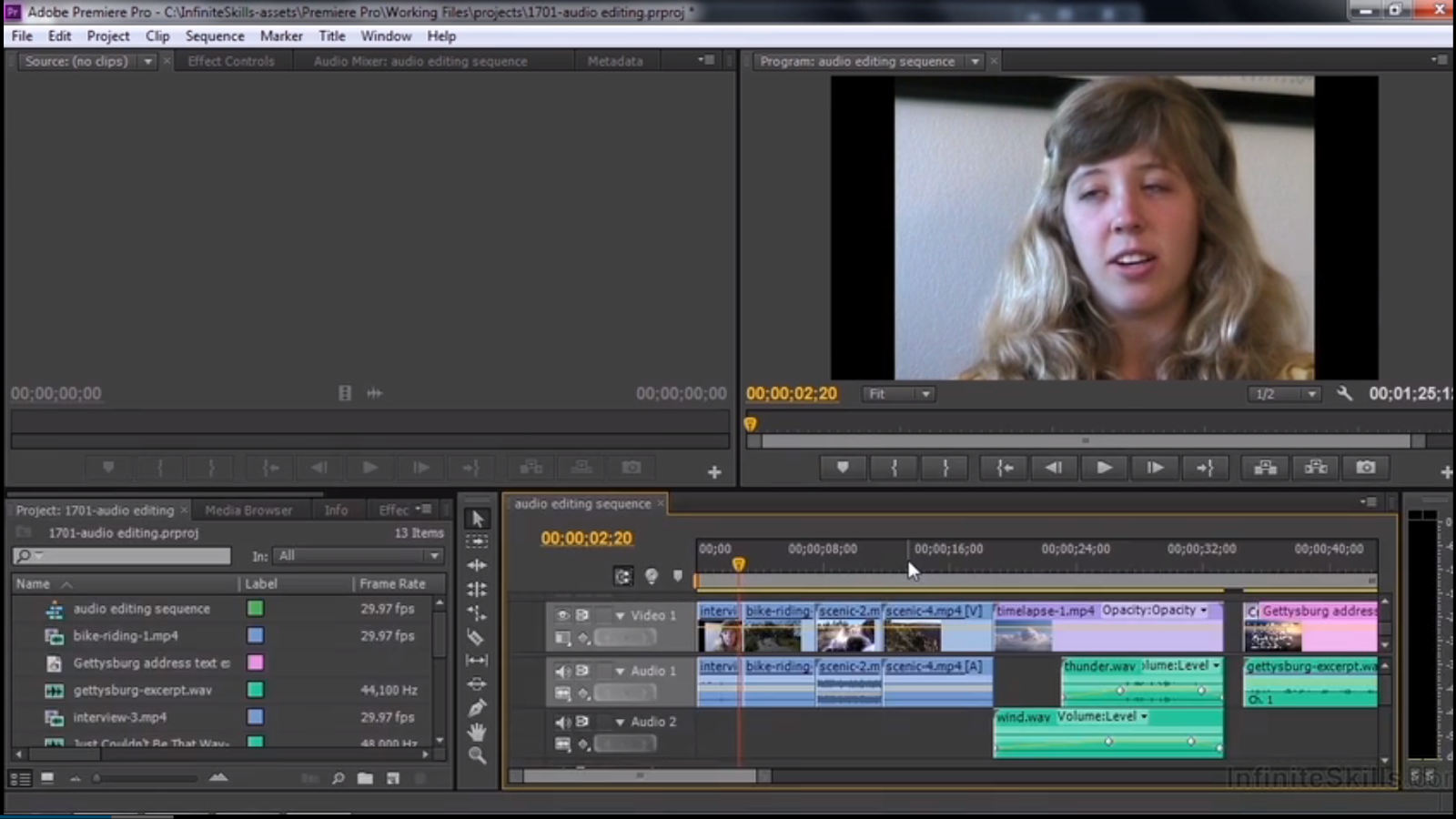1456x819 pixels.
Task: Toggle sync lock on Audio 2 track
Action: point(582,722)
